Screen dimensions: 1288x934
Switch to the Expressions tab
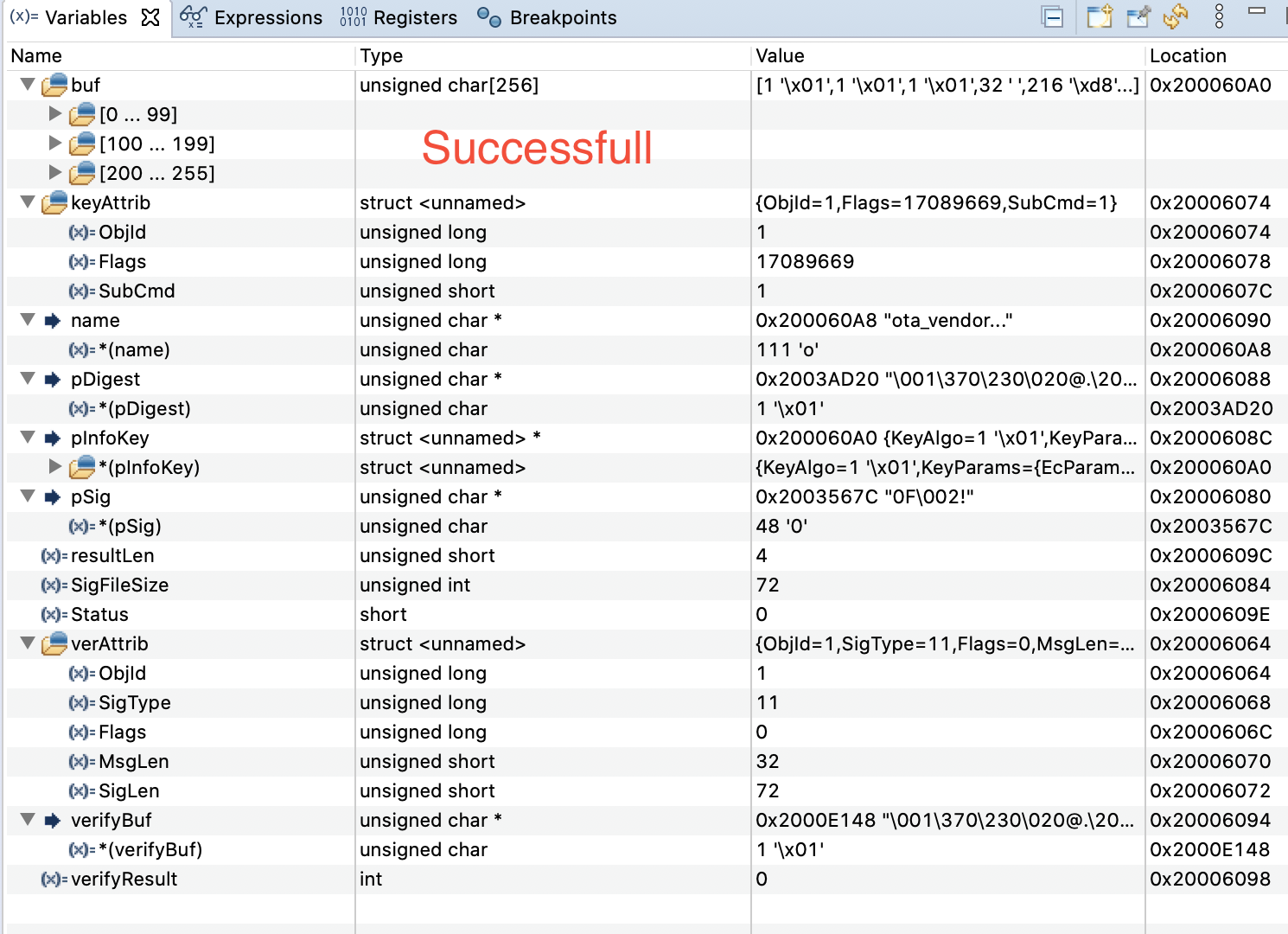268,17
